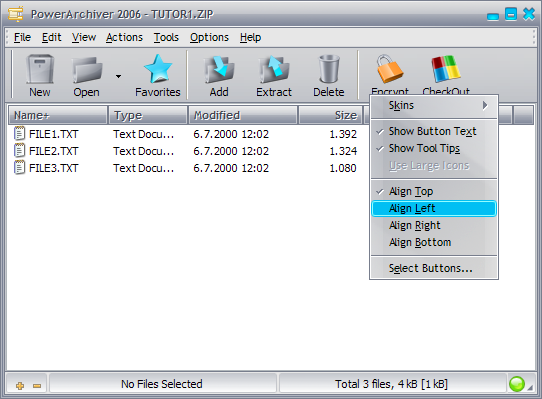Open the Actions menu
This screenshot has width=542, height=399.
(124, 37)
